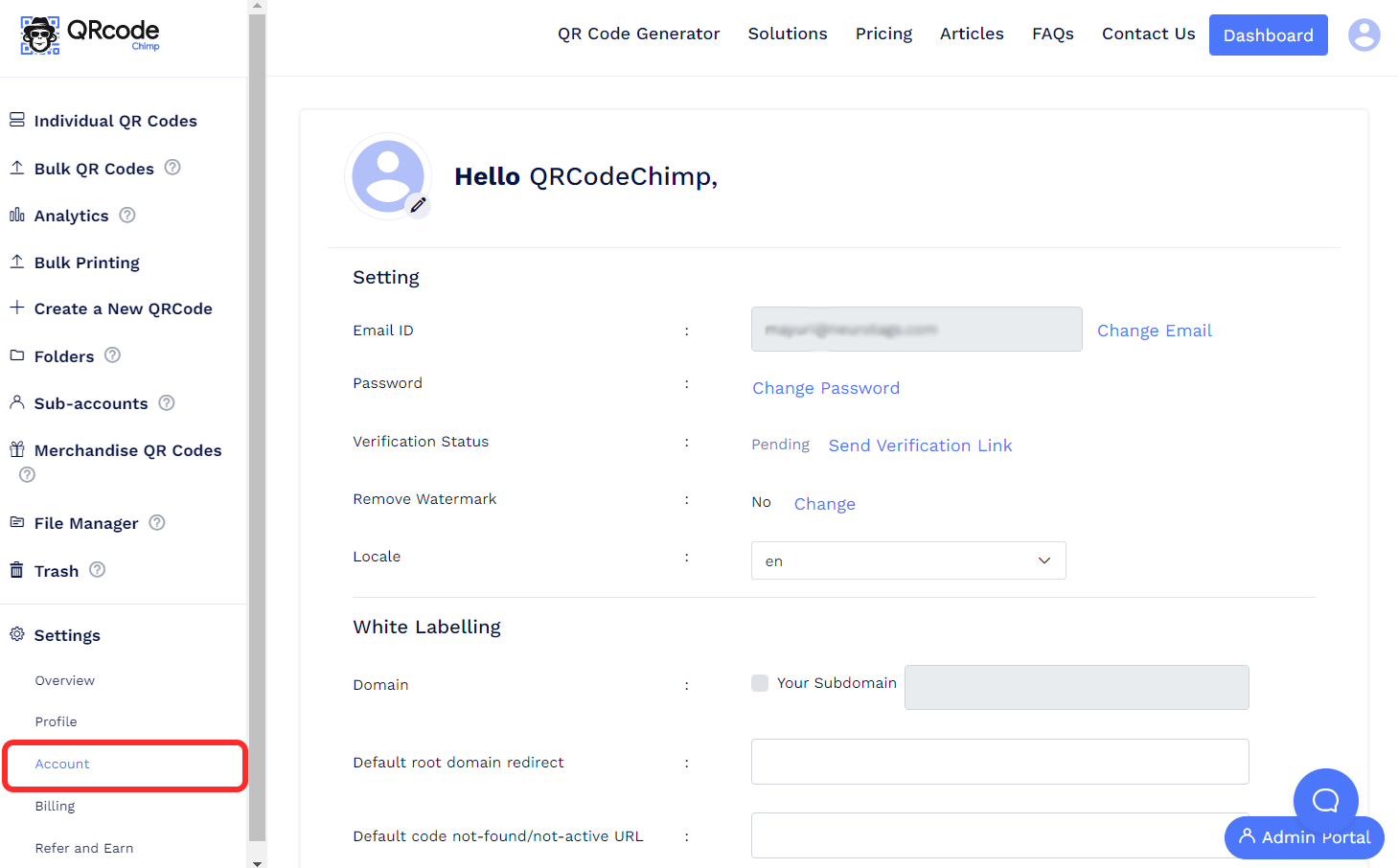
Task: Click Send Verification Link
Action: (x=919, y=445)
